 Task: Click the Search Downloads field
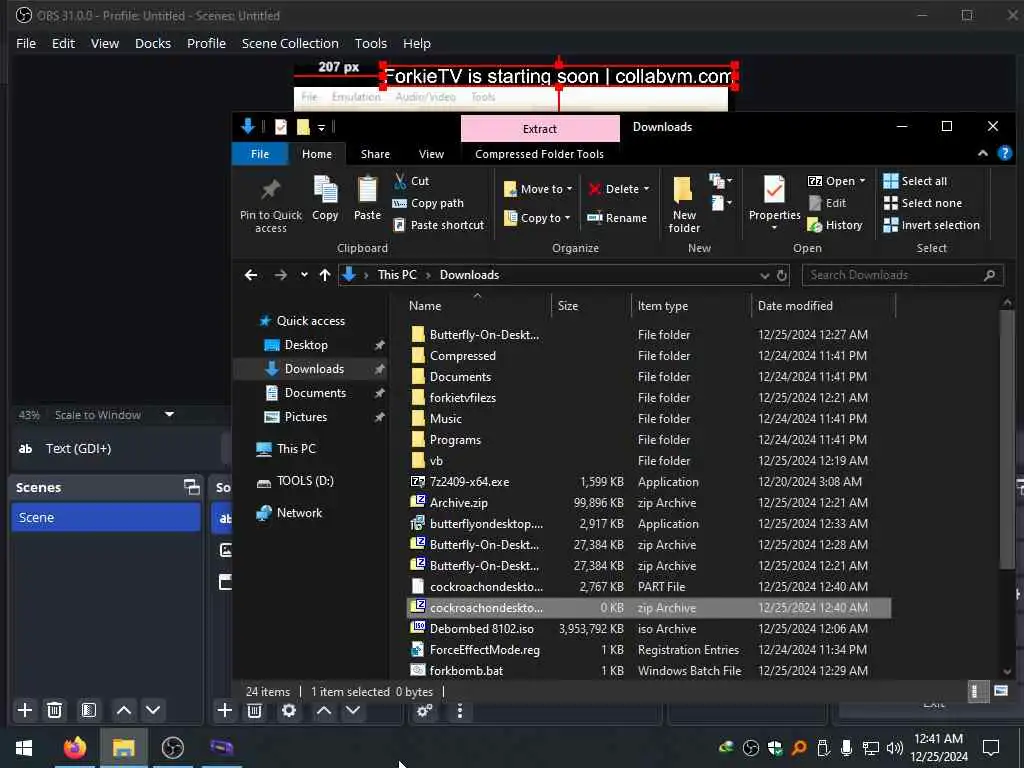902,276
